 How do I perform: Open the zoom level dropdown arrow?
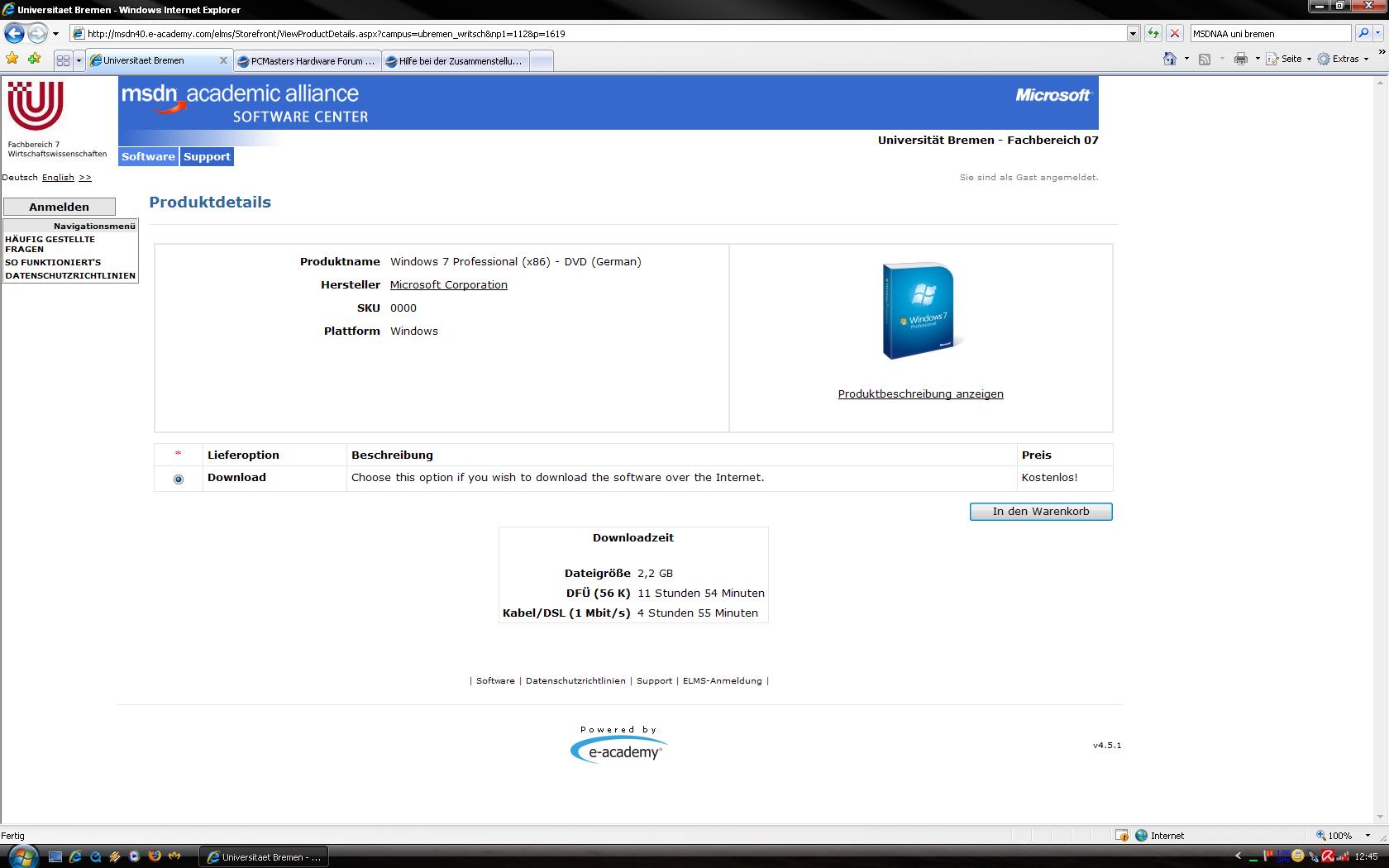coord(1368,836)
